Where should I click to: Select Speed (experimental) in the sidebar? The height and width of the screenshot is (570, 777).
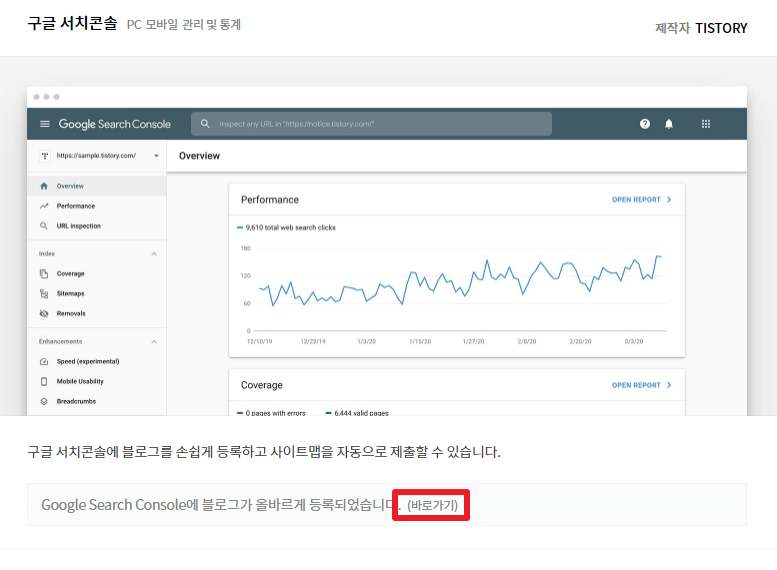[97, 361]
